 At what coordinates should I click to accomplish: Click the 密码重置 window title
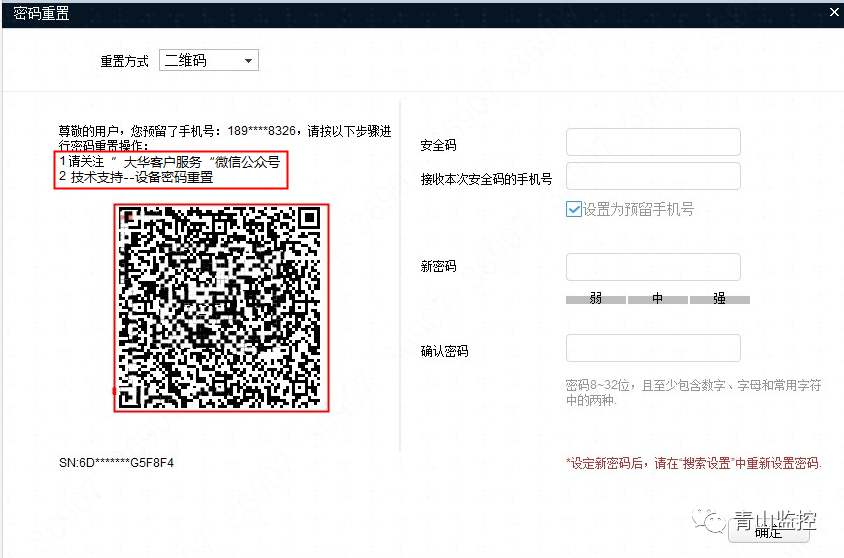tap(41, 13)
